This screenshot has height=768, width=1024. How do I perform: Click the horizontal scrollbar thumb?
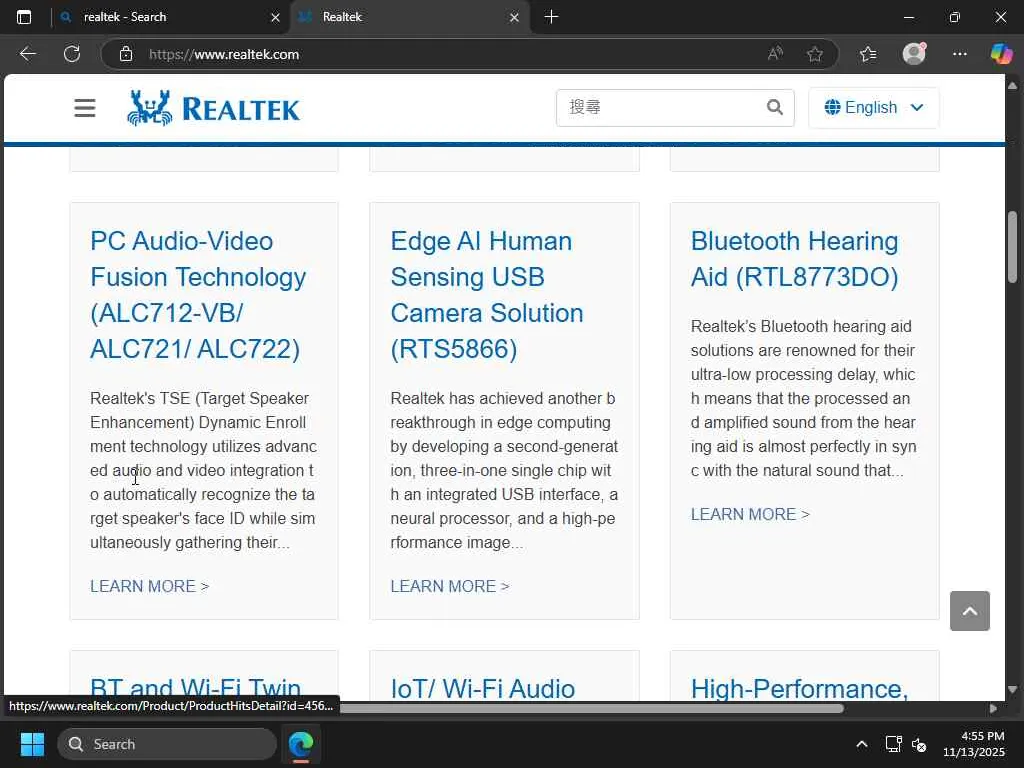[x=591, y=708]
